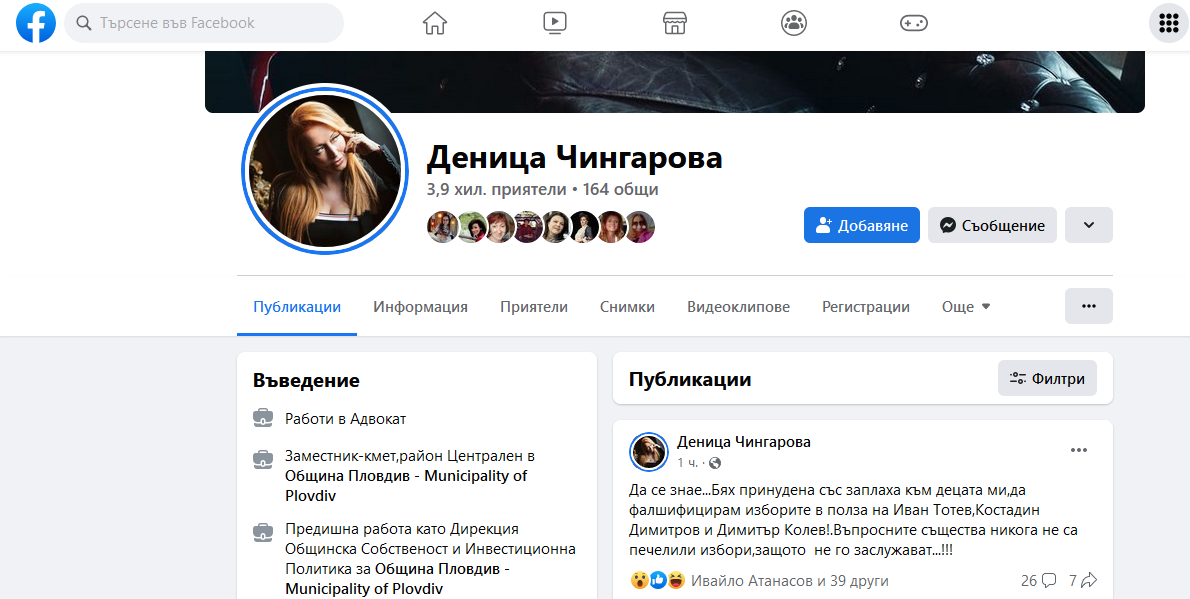Click the briefcase icon beside Предишна работа
Image resolution: width=1190 pixels, height=599 pixels.
pyautogui.click(x=263, y=531)
